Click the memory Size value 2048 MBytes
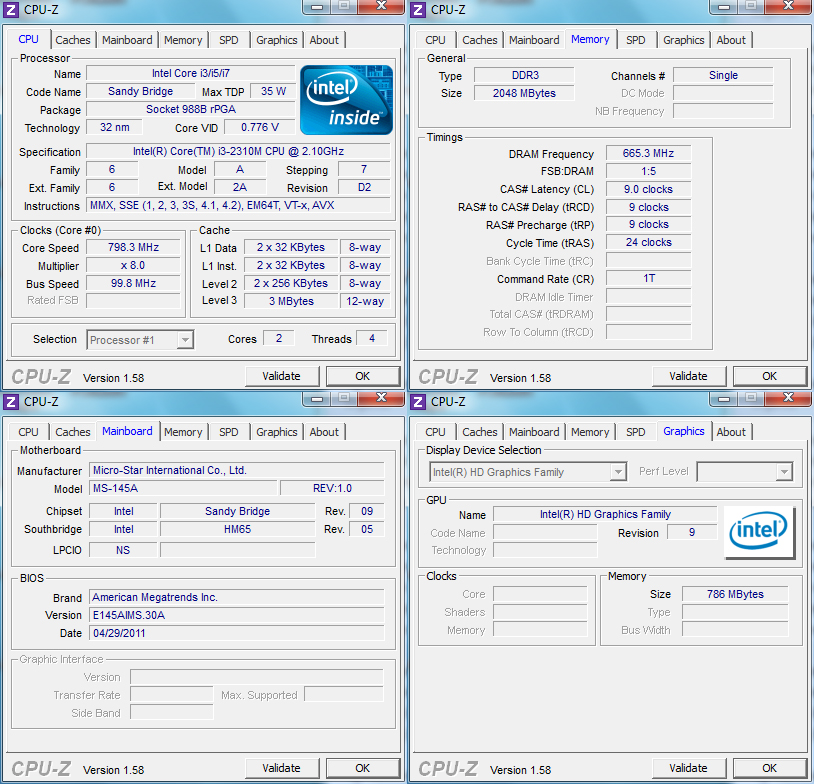This screenshot has height=784, width=814. click(524, 93)
